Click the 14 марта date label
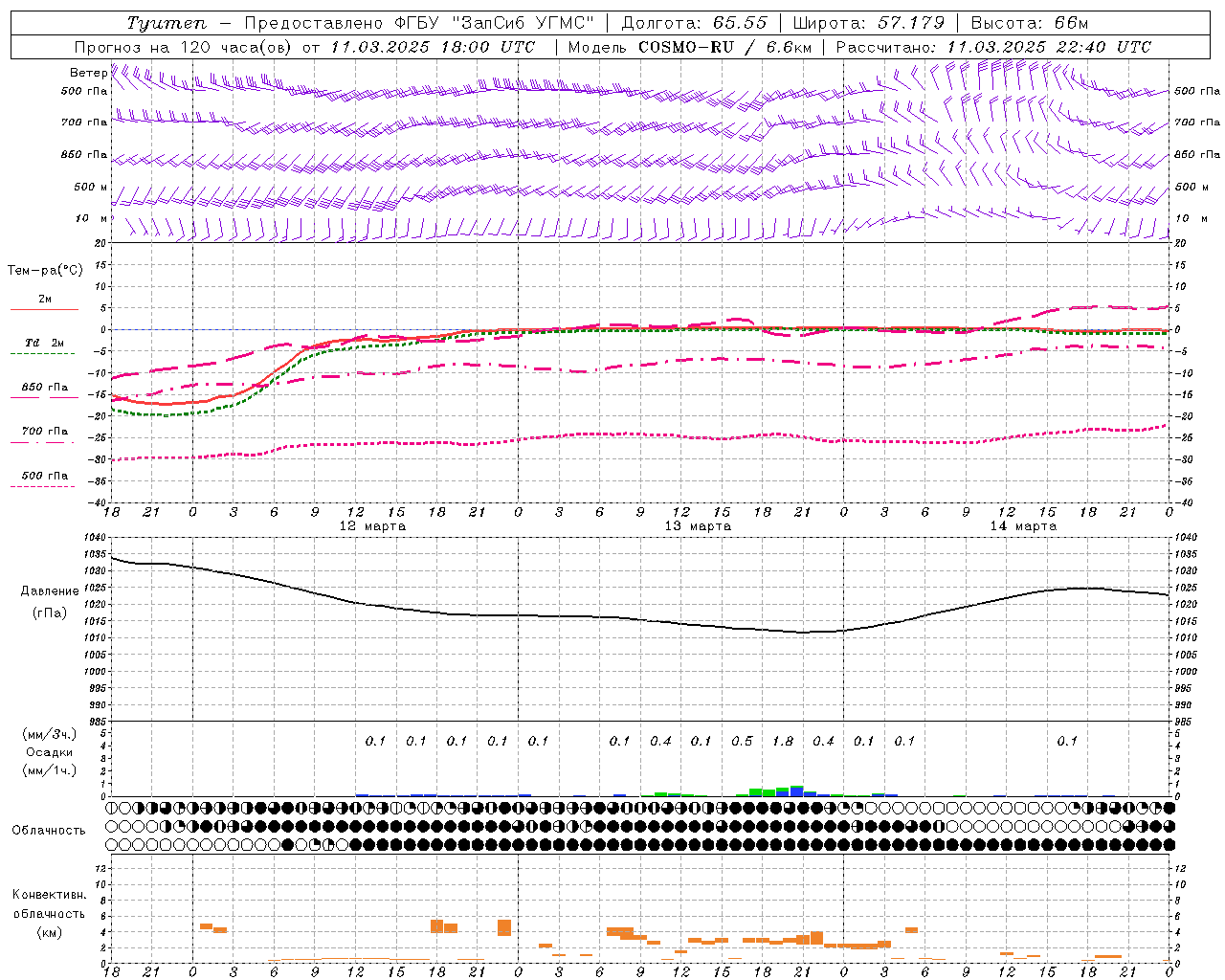 click(1023, 526)
